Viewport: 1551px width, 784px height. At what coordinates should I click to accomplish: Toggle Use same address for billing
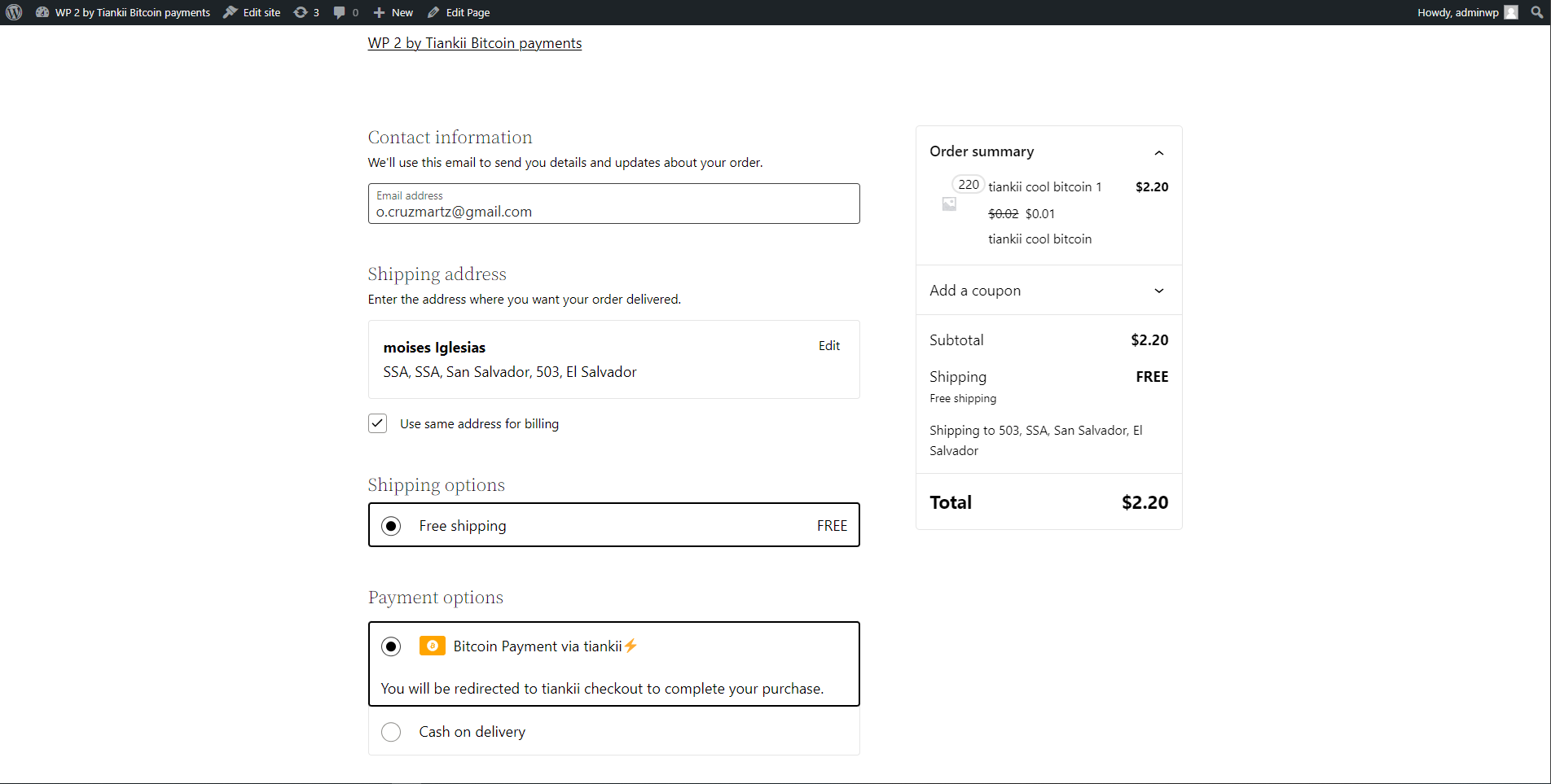pyautogui.click(x=377, y=423)
